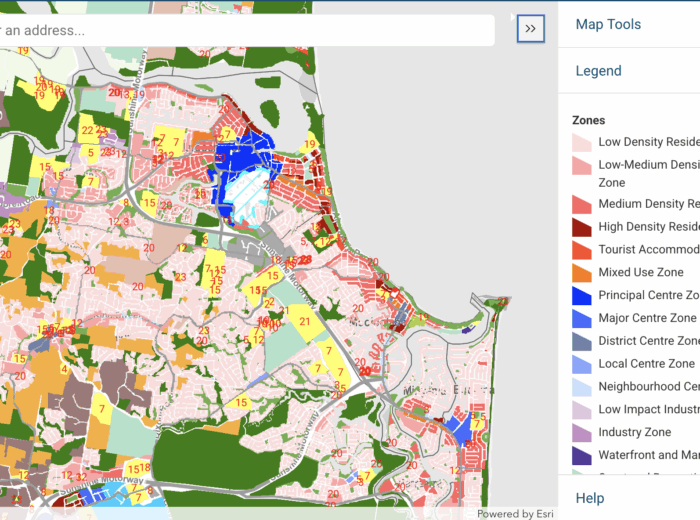This screenshot has height=520, width=700.
Task: Click the yellow parcel labelled 22 on the map
Action: (x=88, y=129)
